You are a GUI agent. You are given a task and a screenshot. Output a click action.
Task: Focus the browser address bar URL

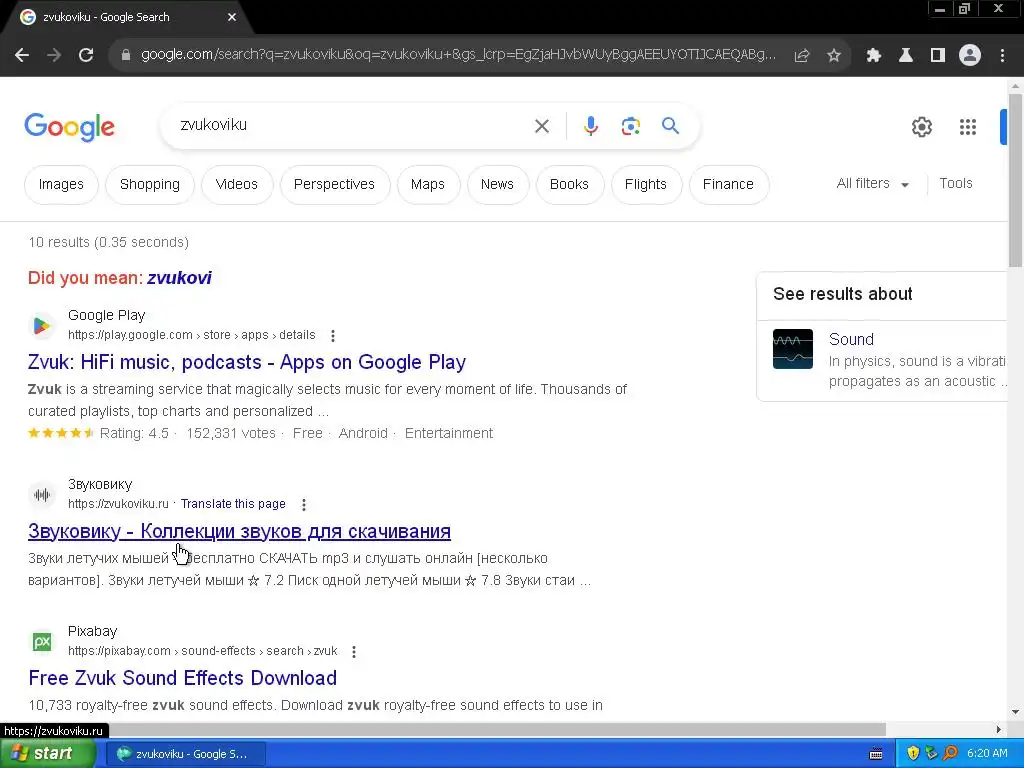pos(458,55)
